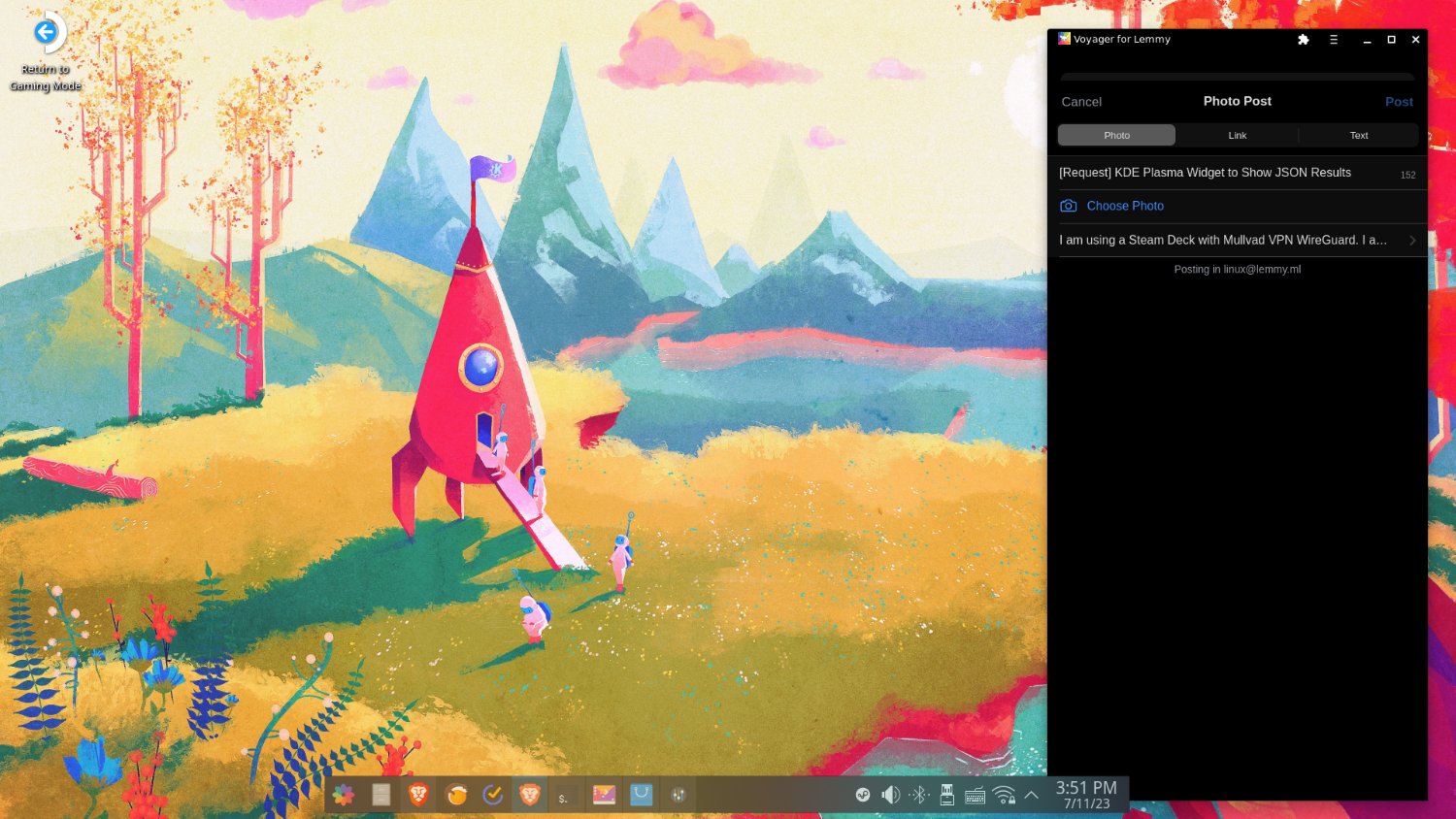Switch to the Link post tab
The height and width of the screenshot is (819, 1456).
[1237, 135]
